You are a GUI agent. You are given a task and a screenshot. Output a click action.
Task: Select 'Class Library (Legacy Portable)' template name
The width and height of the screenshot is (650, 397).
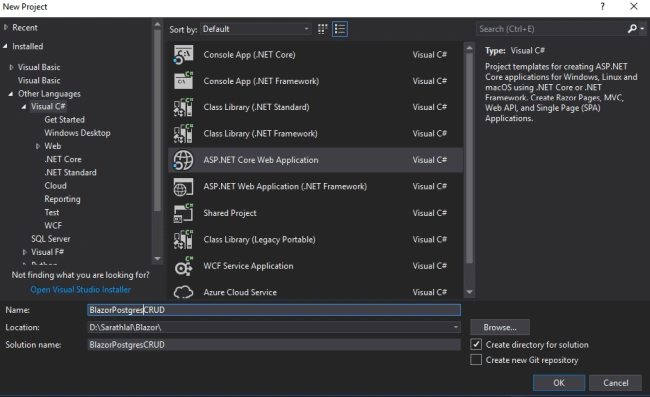point(260,240)
